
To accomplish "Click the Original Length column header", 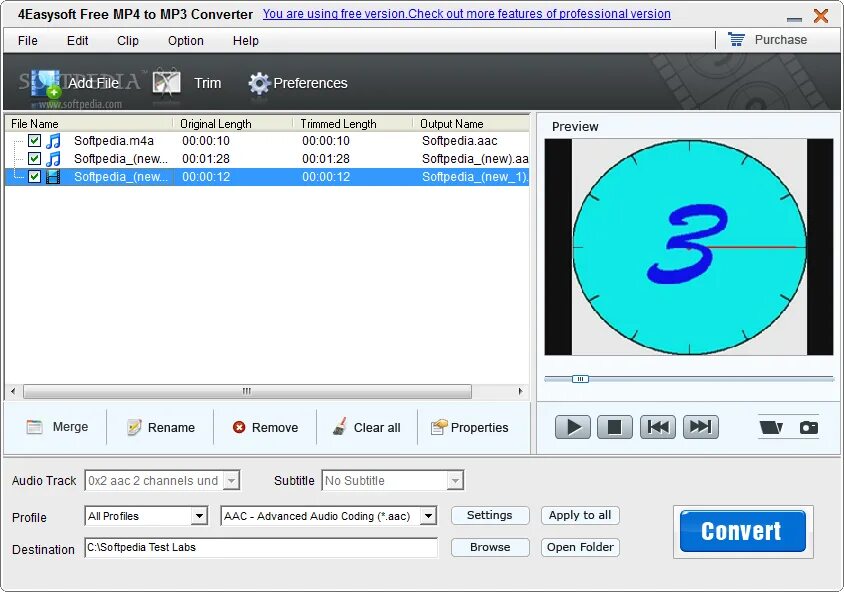I will tap(233, 124).
